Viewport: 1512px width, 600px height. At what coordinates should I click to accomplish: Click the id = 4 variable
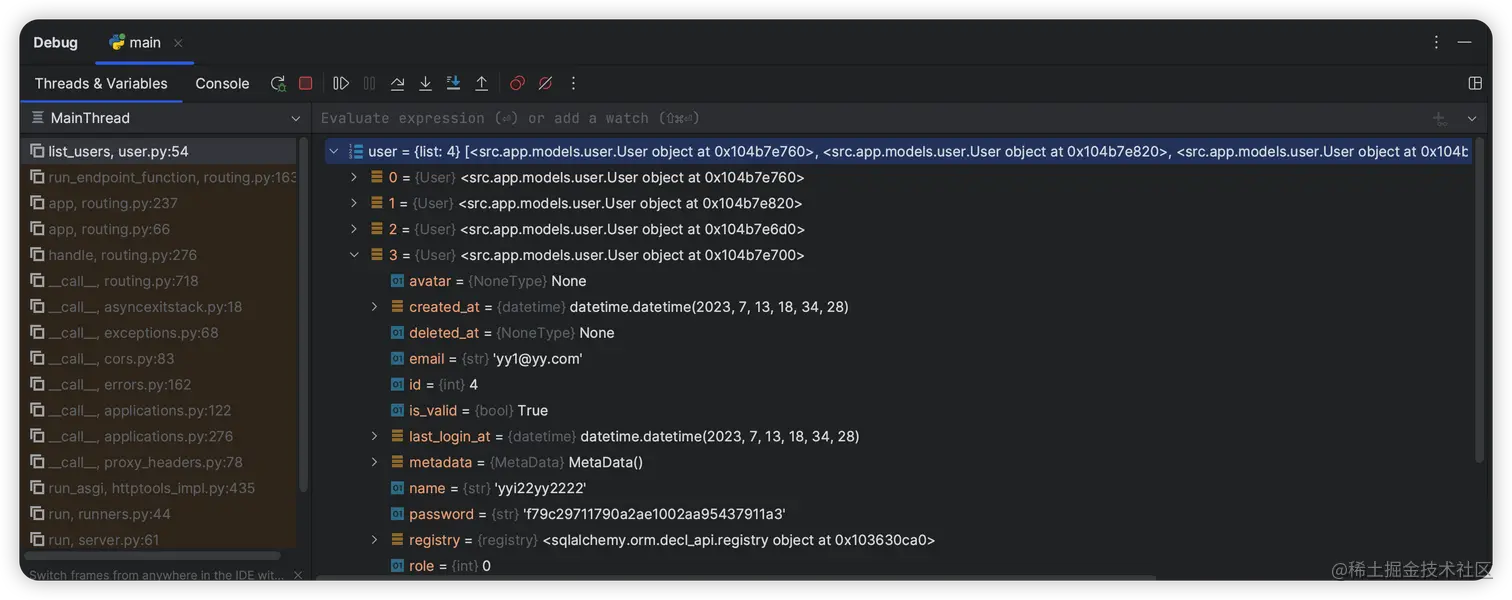click(434, 385)
